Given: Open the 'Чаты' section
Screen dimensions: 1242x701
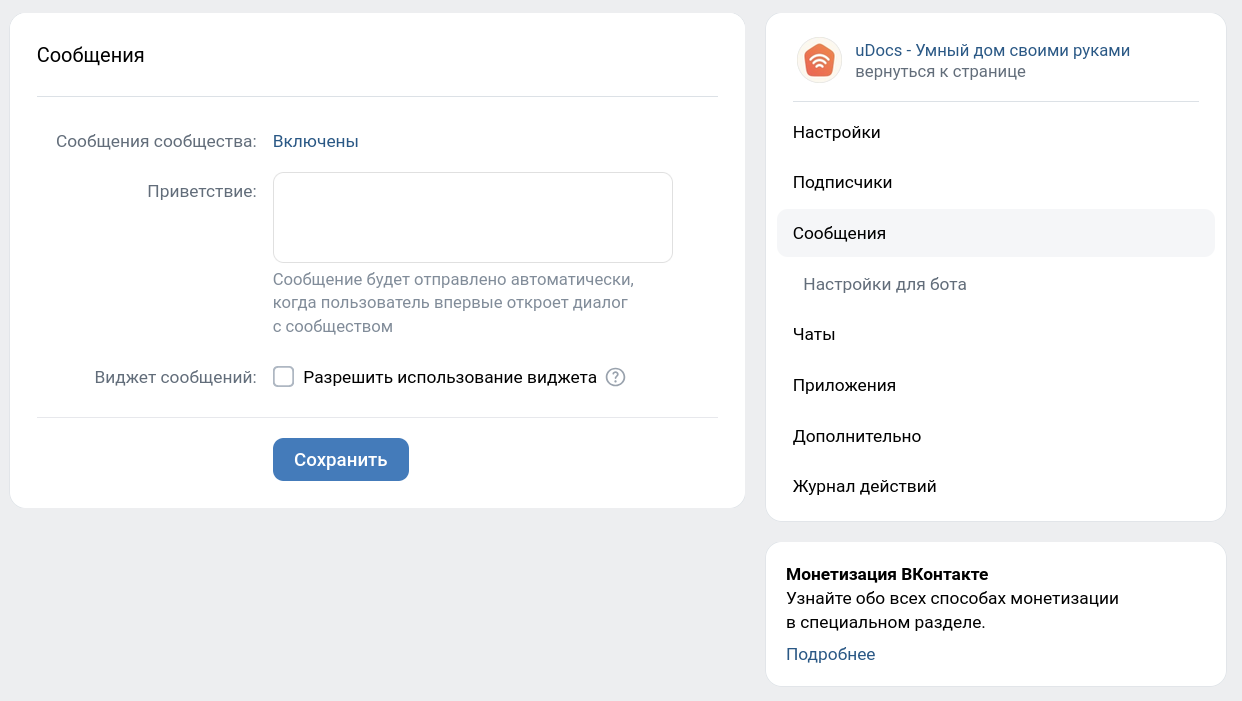Looking at the screenshot, I should coord(814,334).
